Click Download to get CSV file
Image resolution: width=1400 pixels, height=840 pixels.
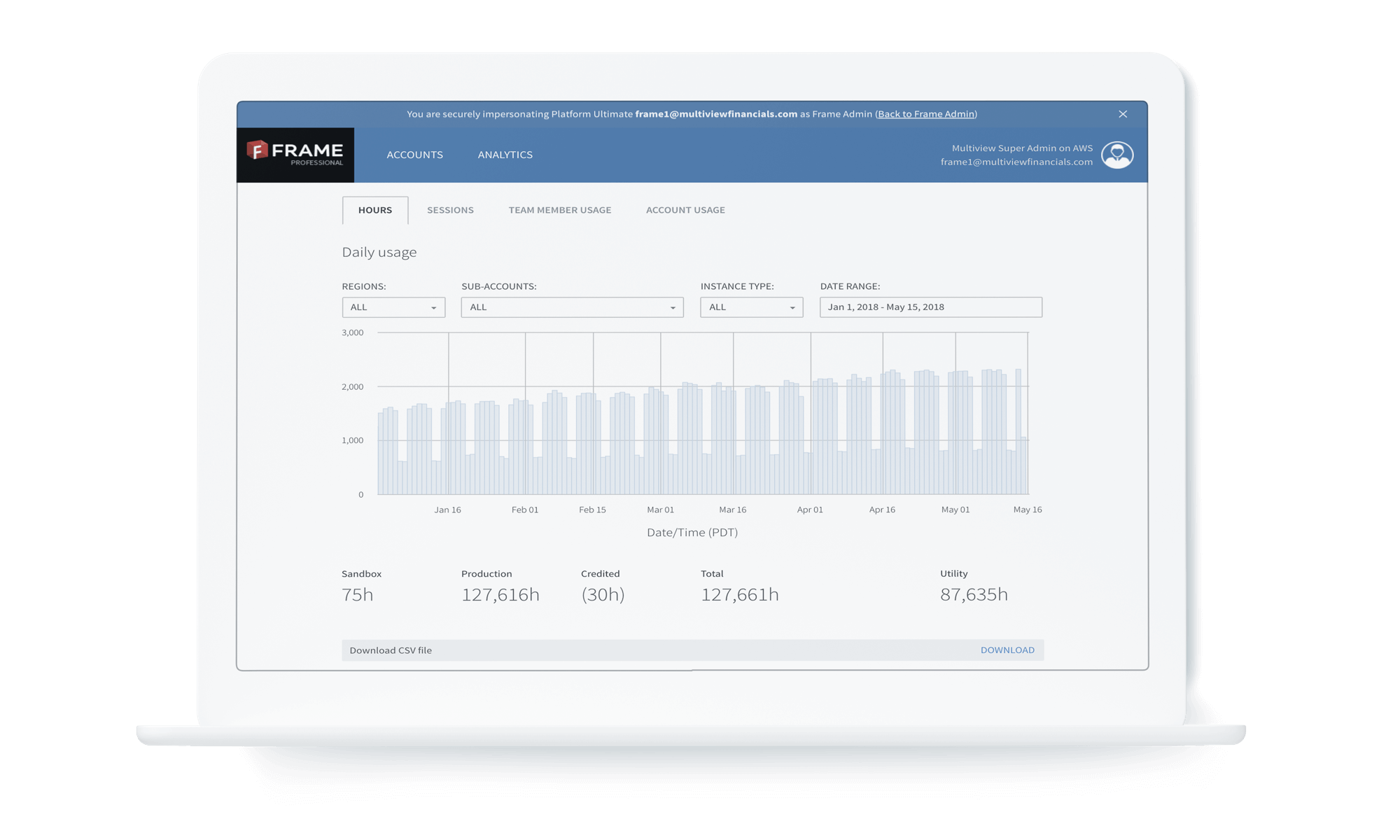pos(1007,650)
